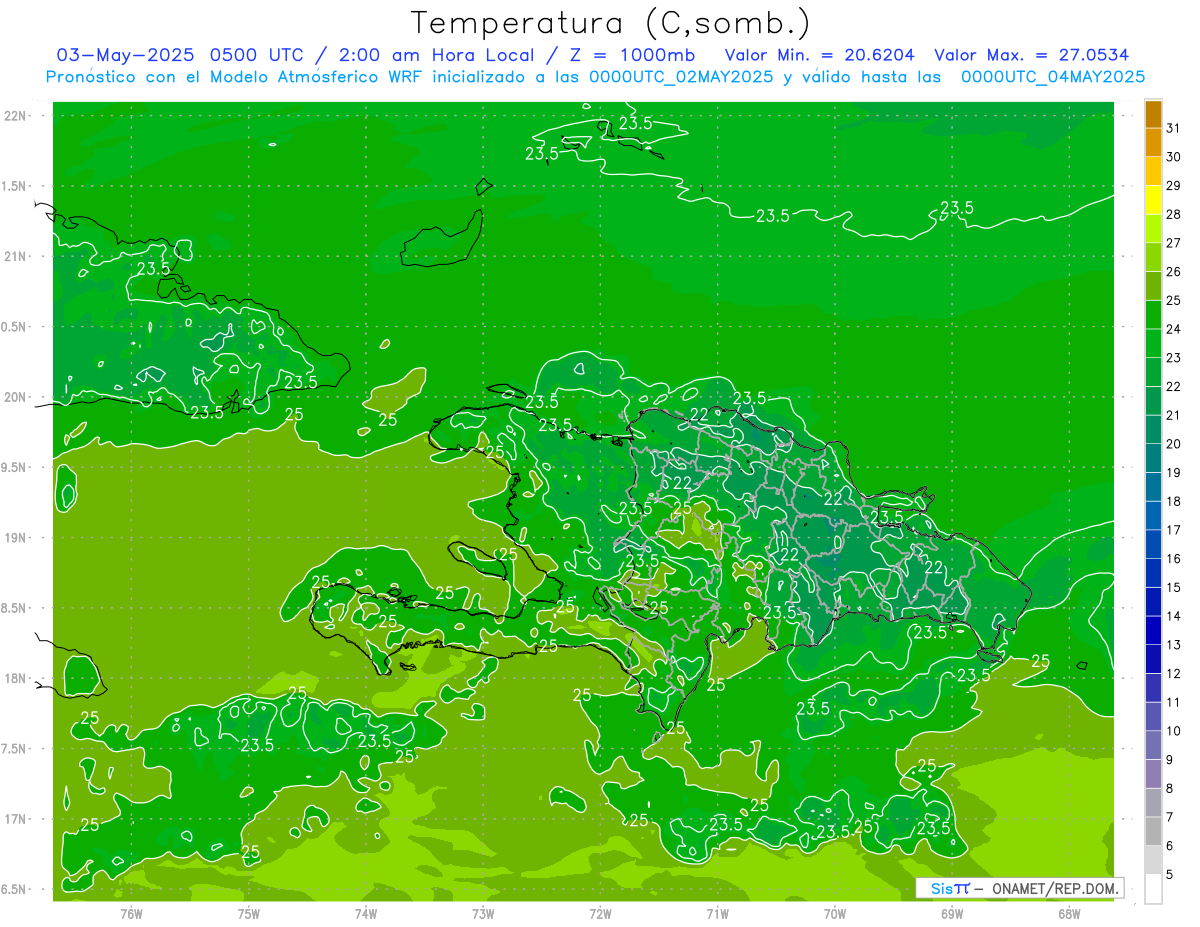Click the 'Pronóstico con el Modelo Atmosferico WRF' line
The image size is (1200, 927).
coord(235,77)
